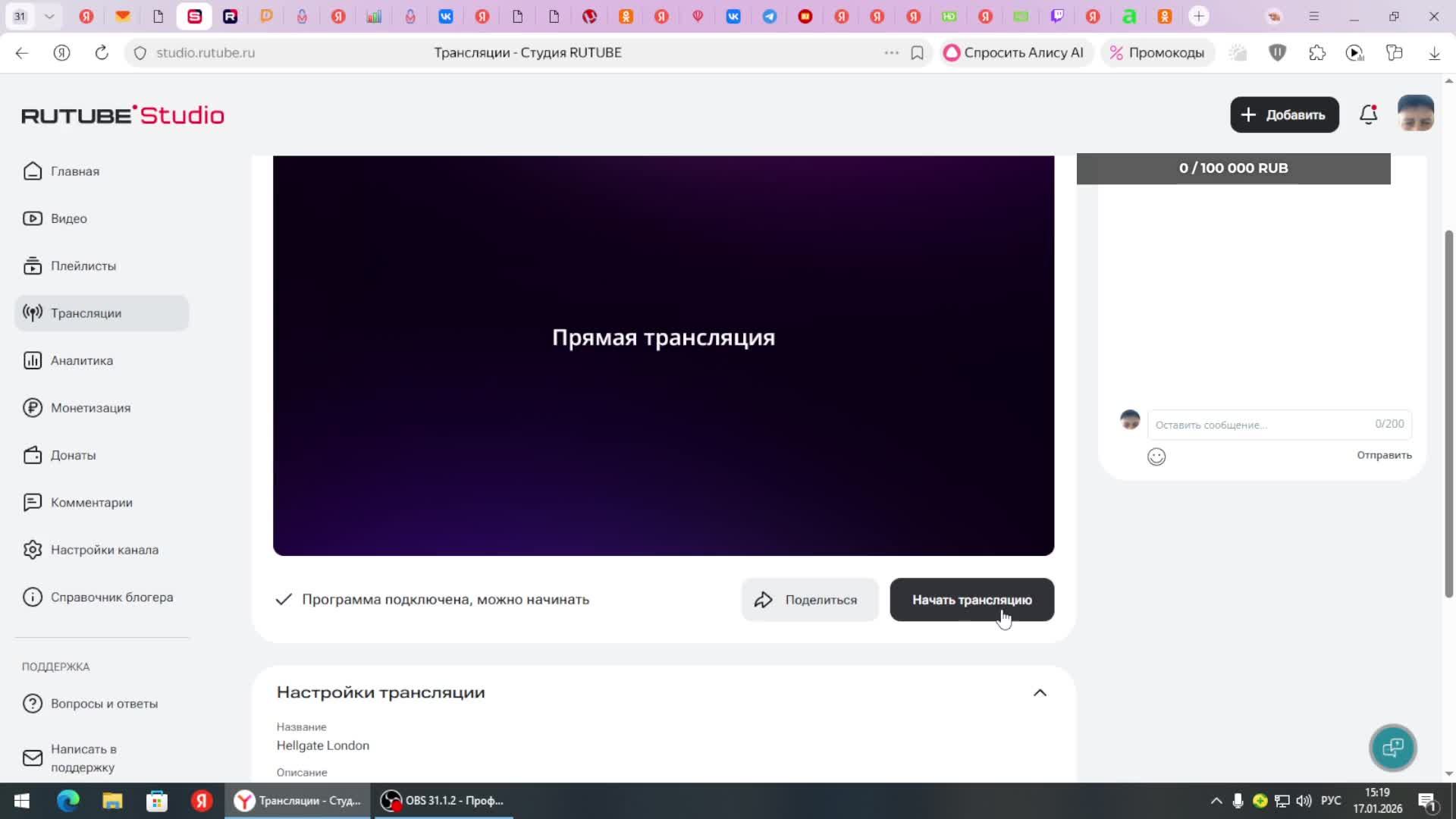Image resolution: width=1456 pixels, height=819 pixels.
Task: Click the Добавить button
Action: 1284,115
